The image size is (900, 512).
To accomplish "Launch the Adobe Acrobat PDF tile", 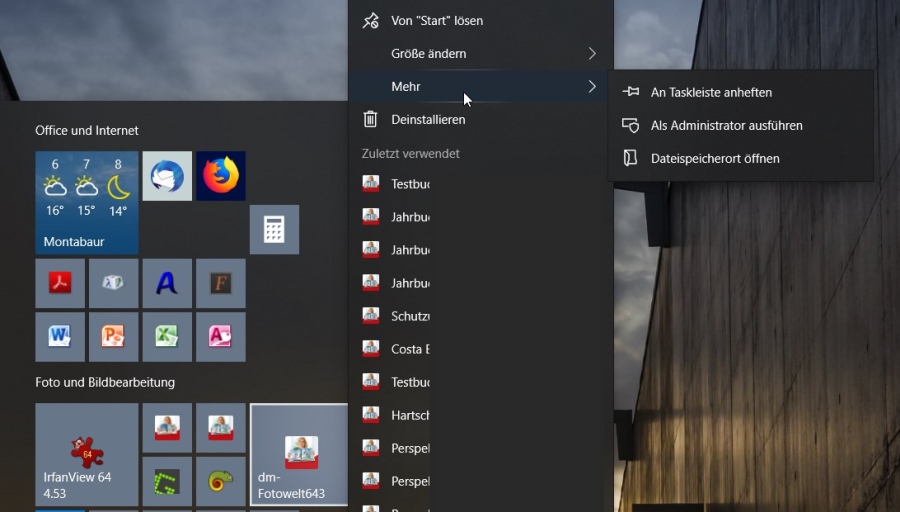I will 60,283.
